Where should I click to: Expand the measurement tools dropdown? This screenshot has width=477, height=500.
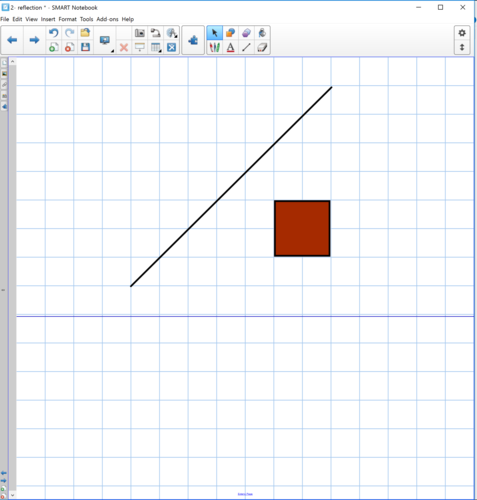(x=172, y=33)
